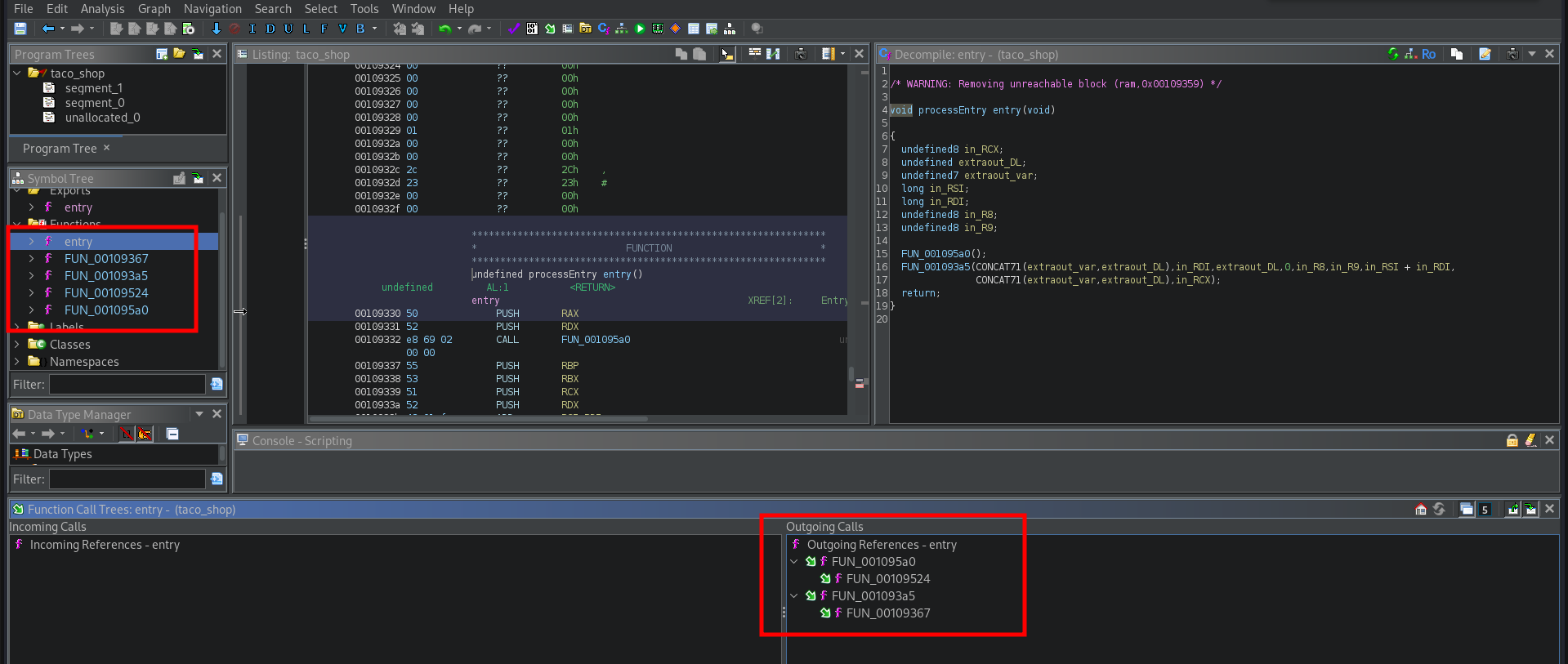Click the orange diamond toolbar icon
The height and width of the screenshot is (664, 1568).
click(x=676, y=29)
